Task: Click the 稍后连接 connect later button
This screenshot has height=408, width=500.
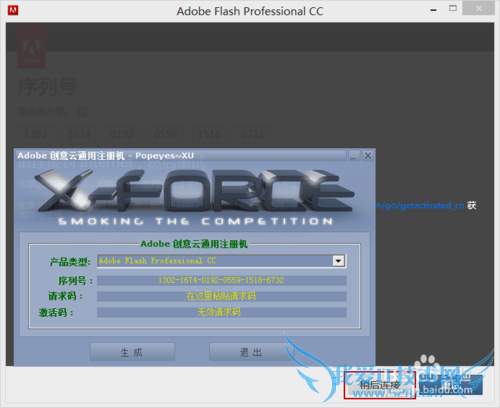Action: [x=380, y=385]
